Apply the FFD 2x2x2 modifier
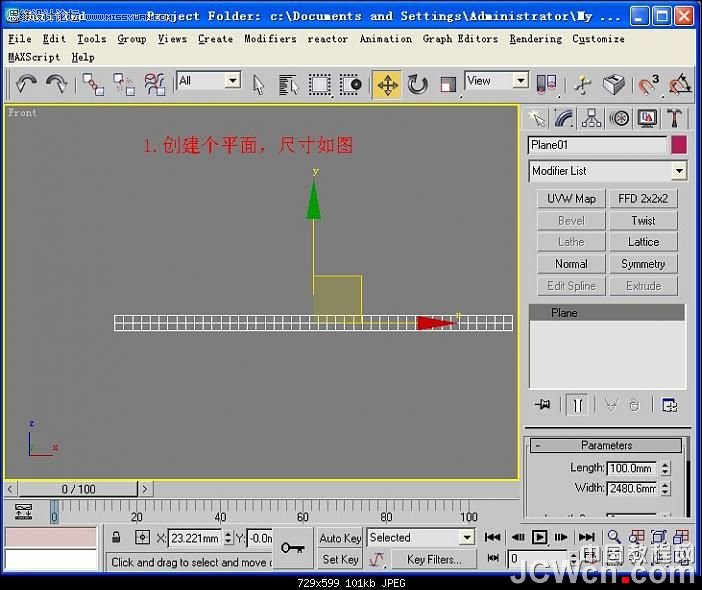The image size is (702, 590). coord(643,198)
